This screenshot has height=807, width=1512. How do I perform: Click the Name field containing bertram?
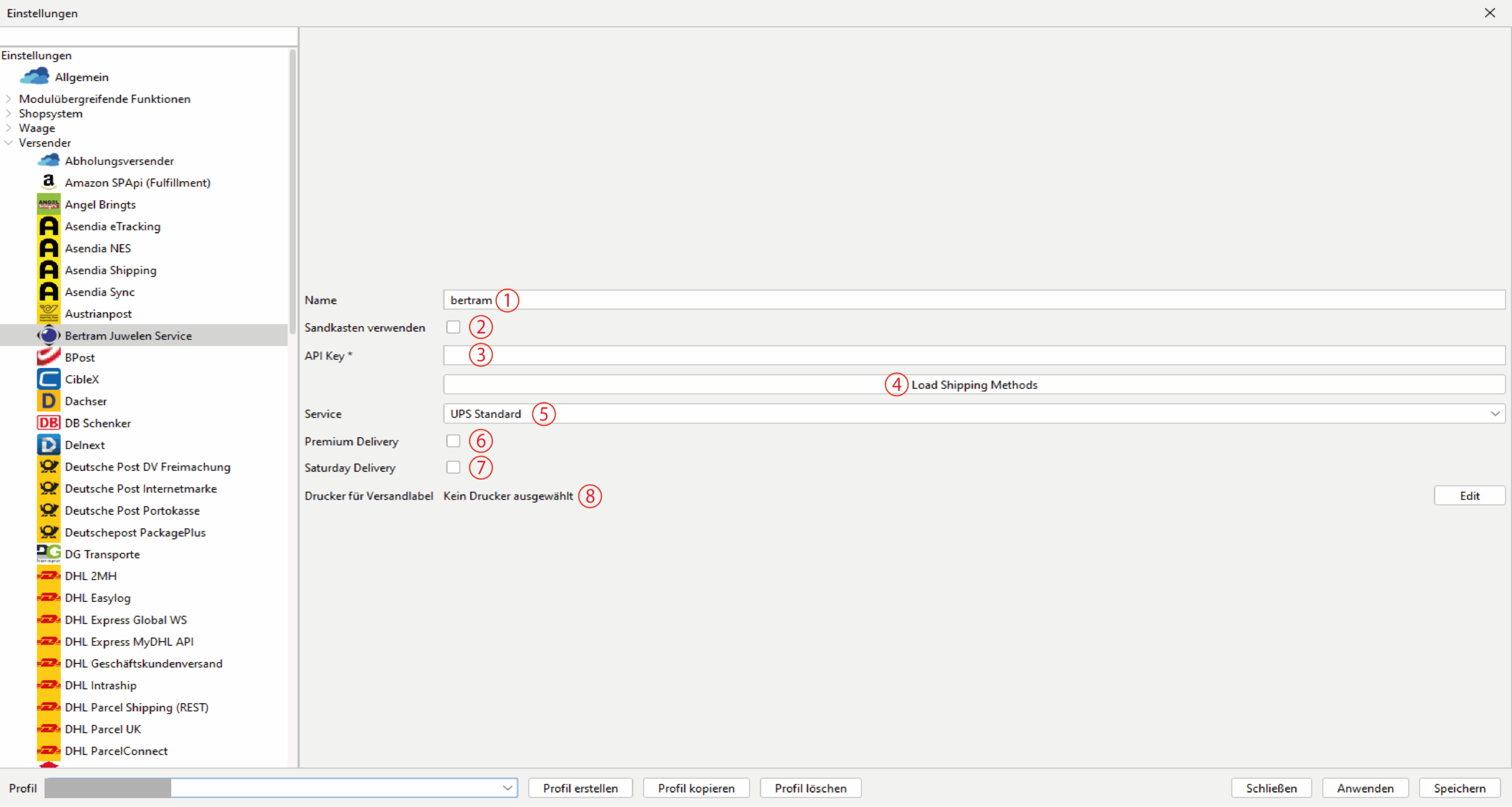click(974, 300)
